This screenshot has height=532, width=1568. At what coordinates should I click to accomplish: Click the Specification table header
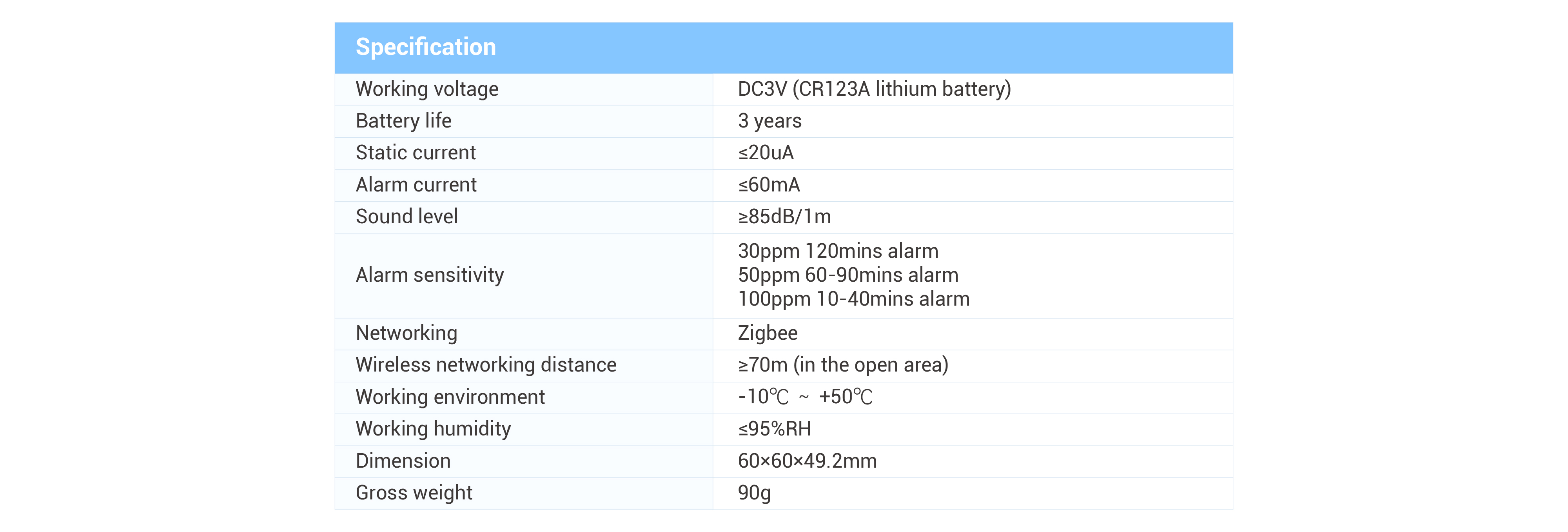[x=425, y=47]
